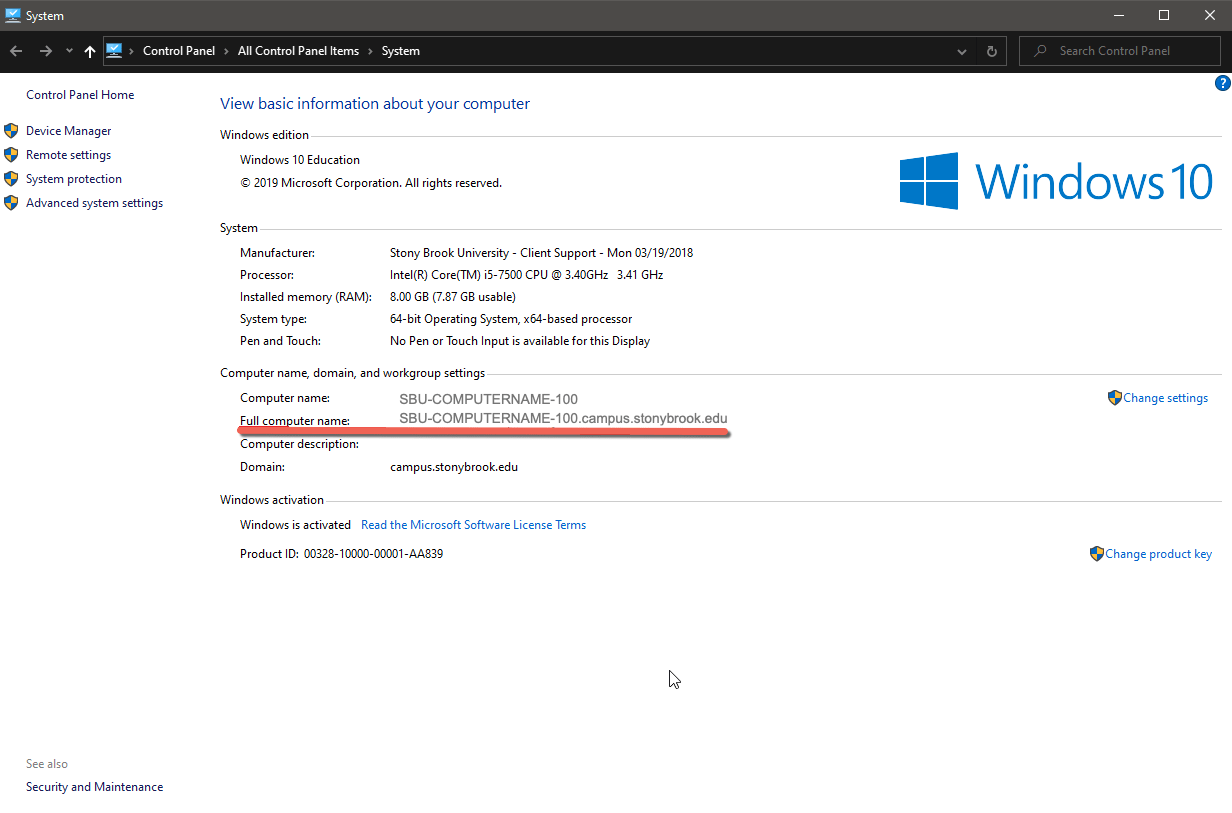Open the address bar history dropdown chevron
Viewport: 1232px width, 813px height.
(961, 50)
